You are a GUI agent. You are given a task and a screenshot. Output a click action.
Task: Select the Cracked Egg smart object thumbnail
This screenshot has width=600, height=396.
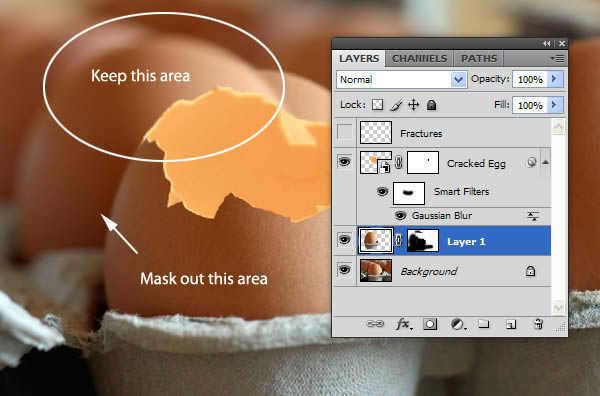[x=376, y=163]
